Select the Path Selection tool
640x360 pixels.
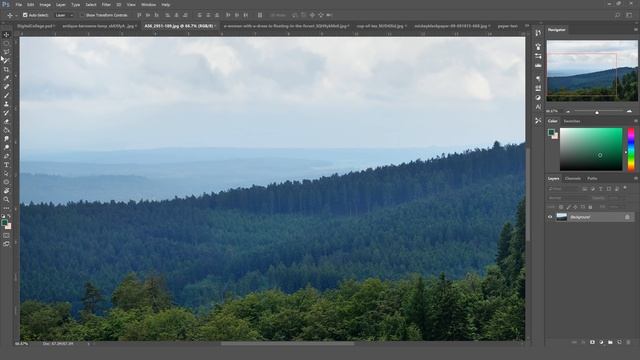6,173
